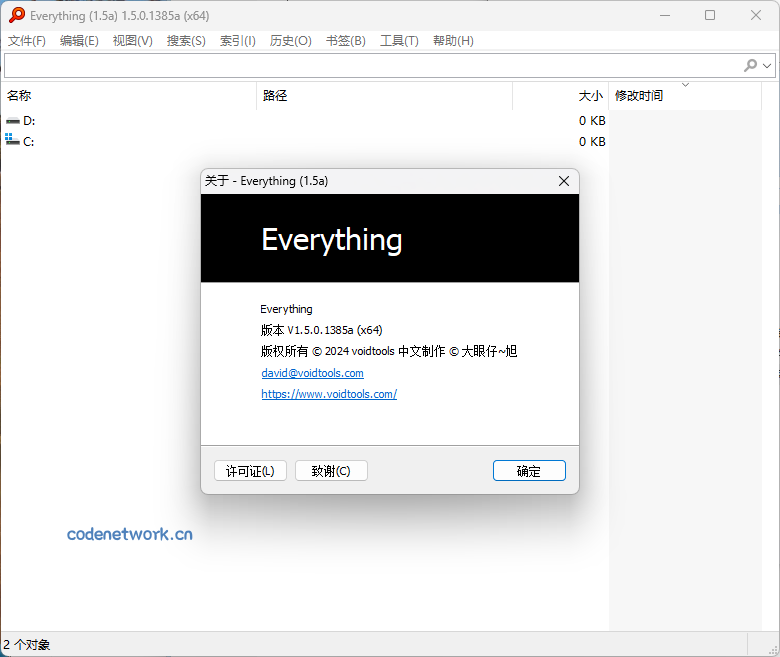The width and height of the screenshot is (780, 657).
Task: Open the 文件(F) menu
Action: 27,41
